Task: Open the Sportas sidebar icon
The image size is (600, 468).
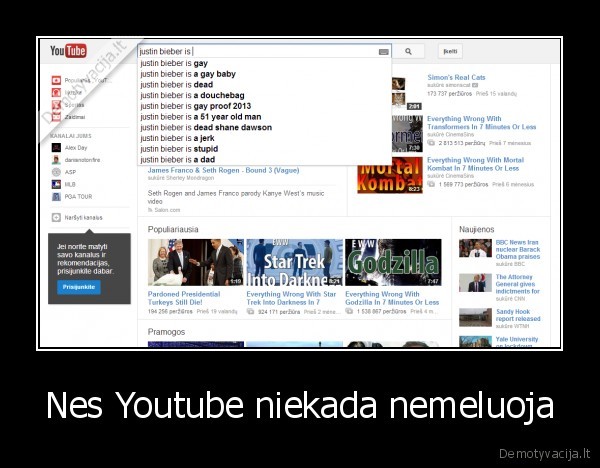Action: pyautogui.click(x=56, y=105)
